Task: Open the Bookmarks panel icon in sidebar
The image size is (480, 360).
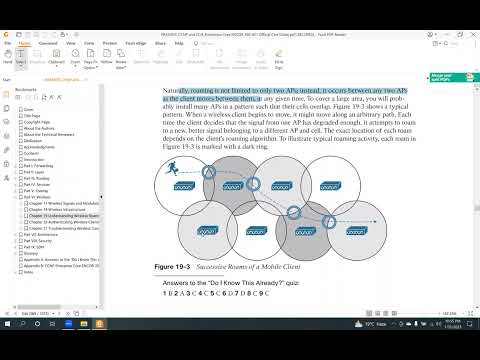Action: [6, 94]
